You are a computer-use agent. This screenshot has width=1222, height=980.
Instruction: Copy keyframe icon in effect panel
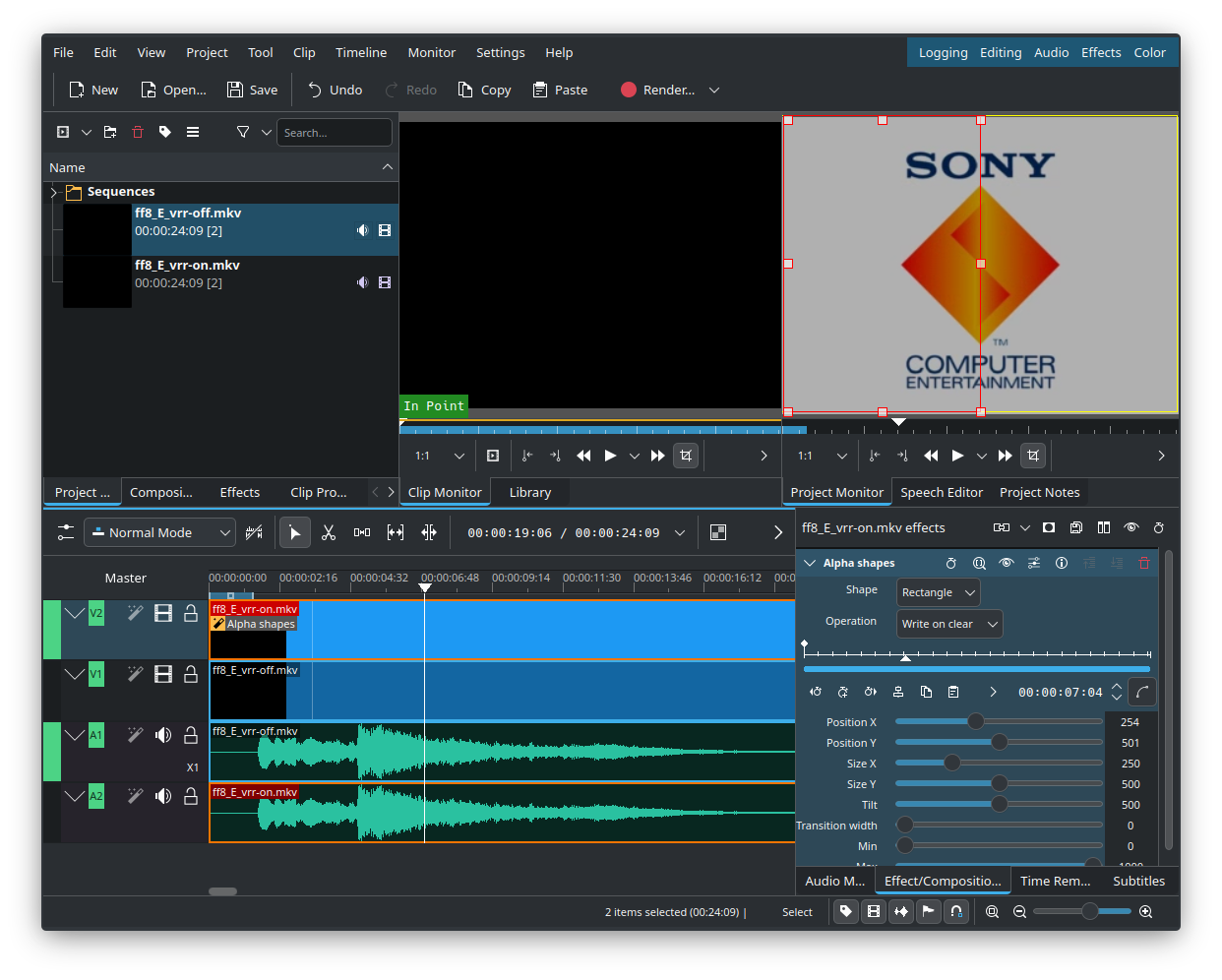(926, 692)
